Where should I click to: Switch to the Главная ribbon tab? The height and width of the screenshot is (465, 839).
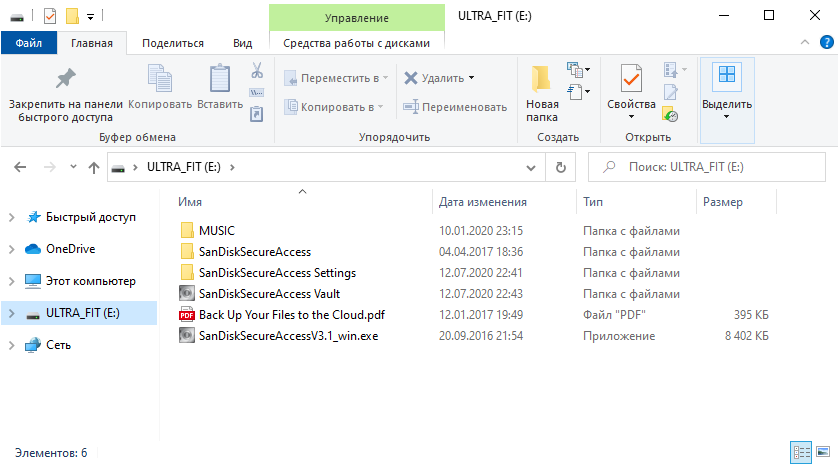(91, 43)
